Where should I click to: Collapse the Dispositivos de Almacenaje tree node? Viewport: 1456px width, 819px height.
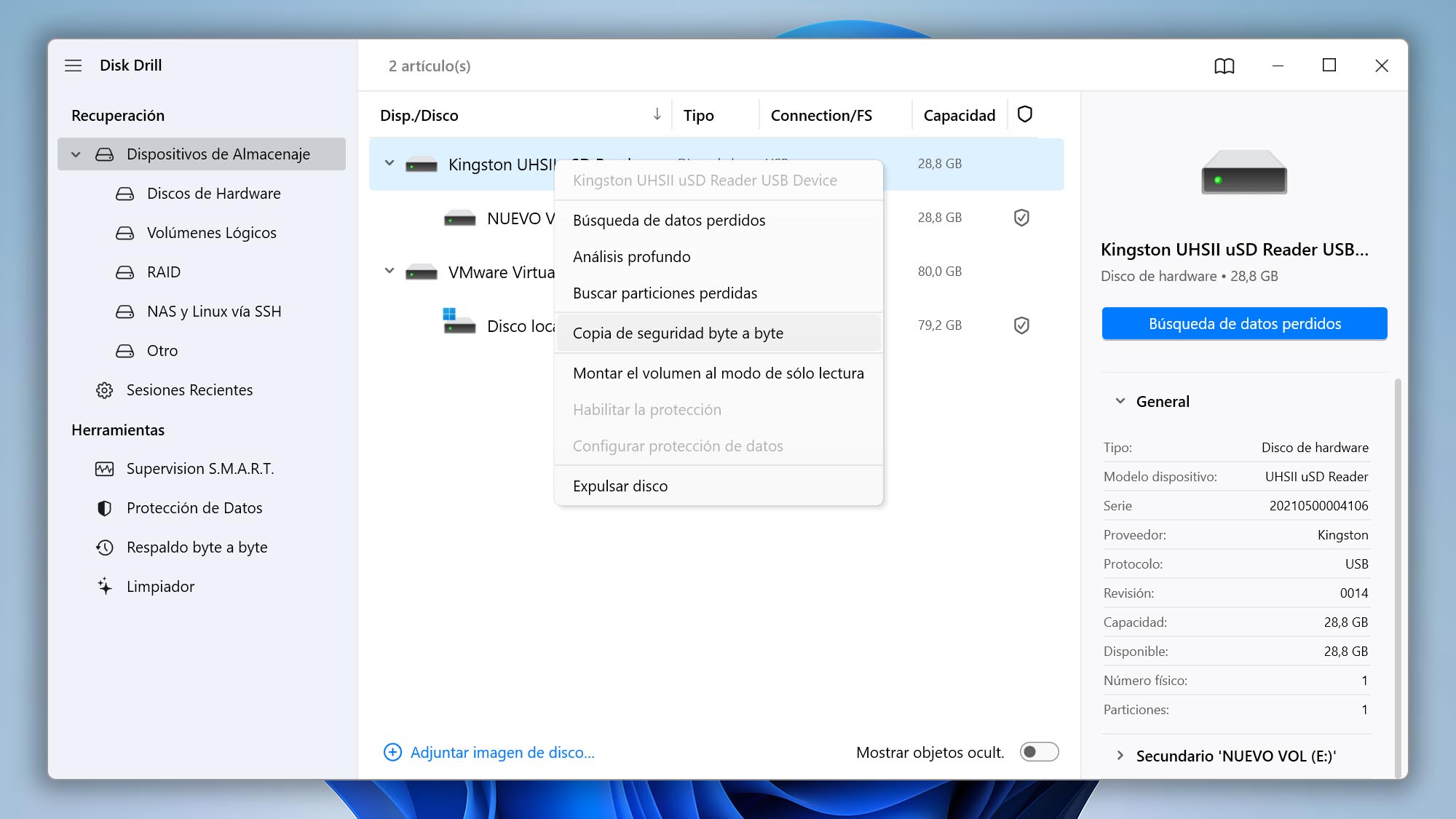(76, 154)
